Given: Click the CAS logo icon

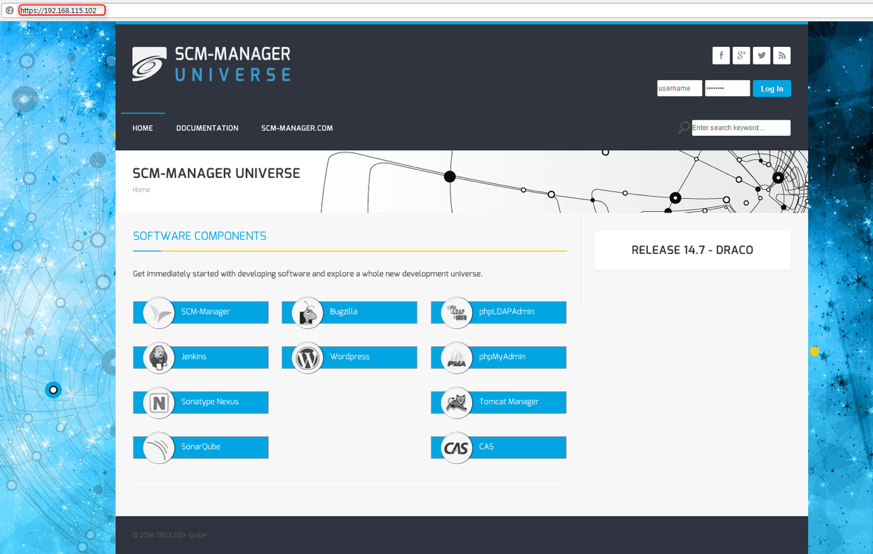Looking at the screenshot, I should tap(456, 448).
